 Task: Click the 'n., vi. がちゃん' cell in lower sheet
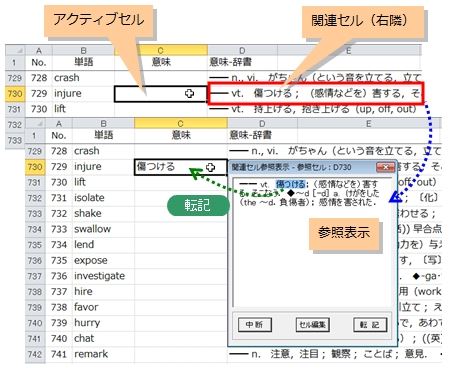pos(335,151)
